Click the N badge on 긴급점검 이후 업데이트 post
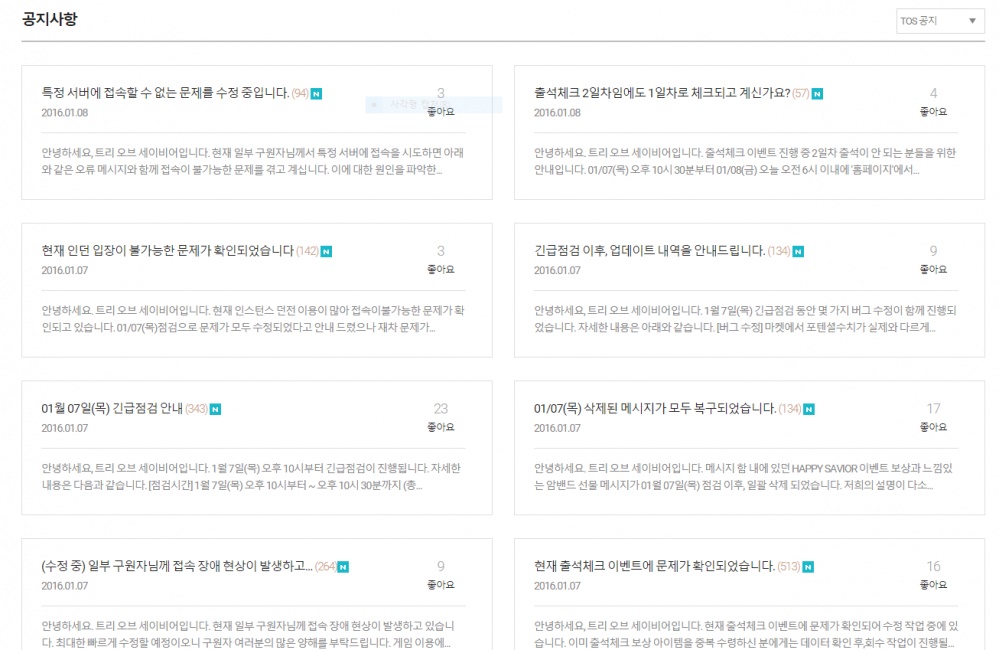Screen dimensions: 999x650 [798, 251]
